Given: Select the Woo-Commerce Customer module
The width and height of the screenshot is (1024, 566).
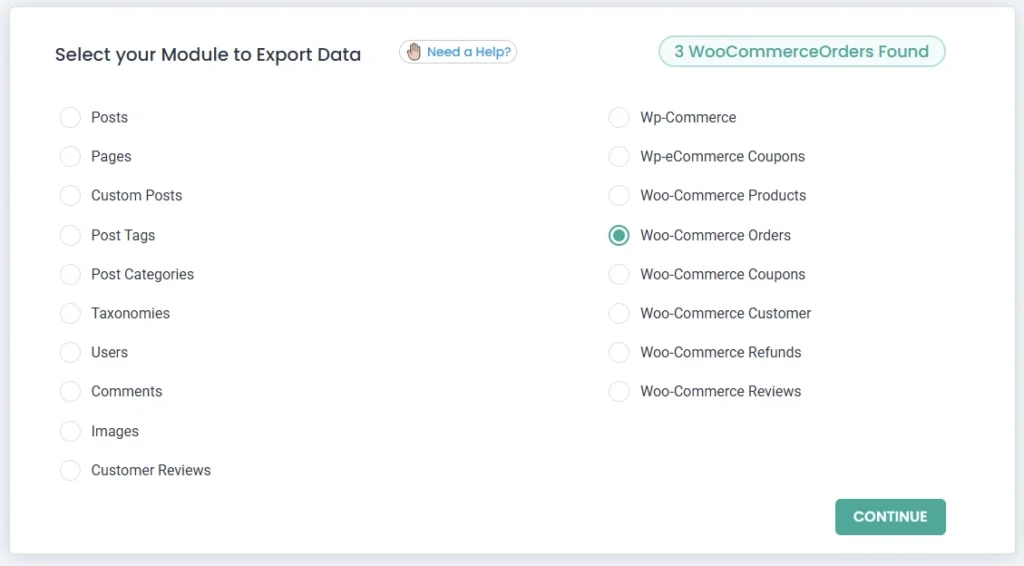Looking at the screenshot, I should coord(619,314).
